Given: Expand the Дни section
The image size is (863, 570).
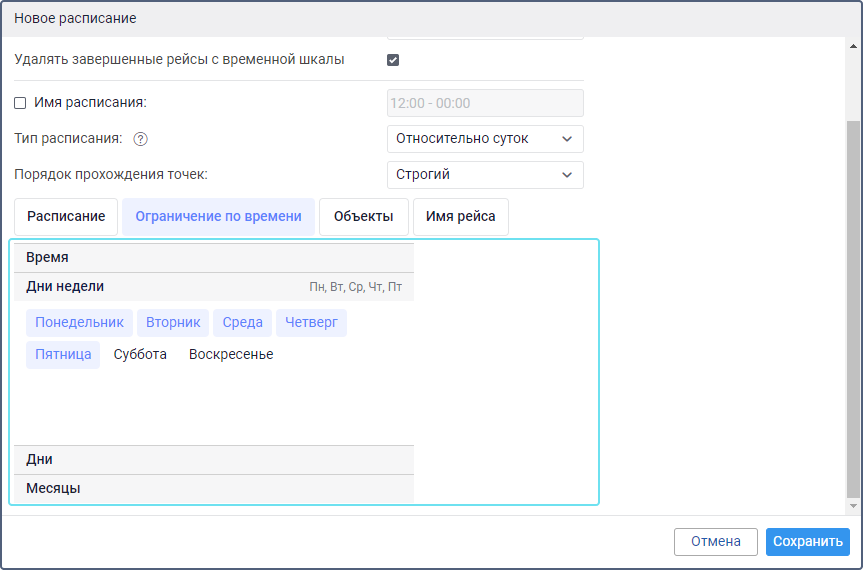Looking at the screenshot, I should tap(214, 459).
